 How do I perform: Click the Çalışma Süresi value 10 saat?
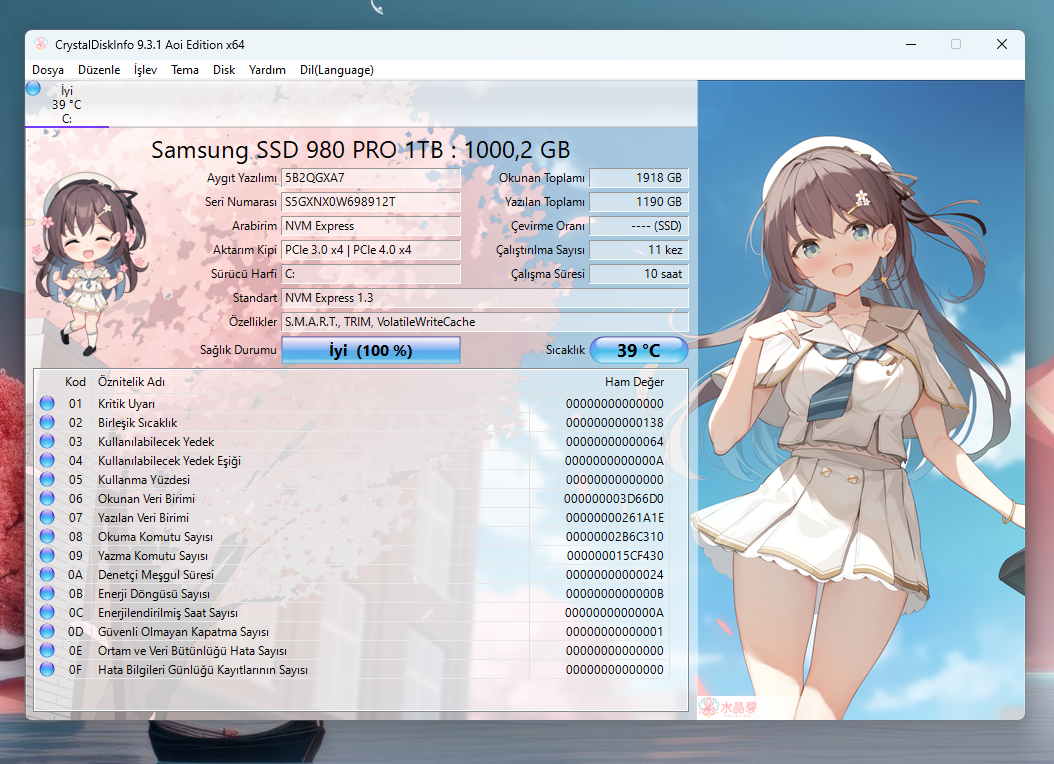[x=639, y=273]
